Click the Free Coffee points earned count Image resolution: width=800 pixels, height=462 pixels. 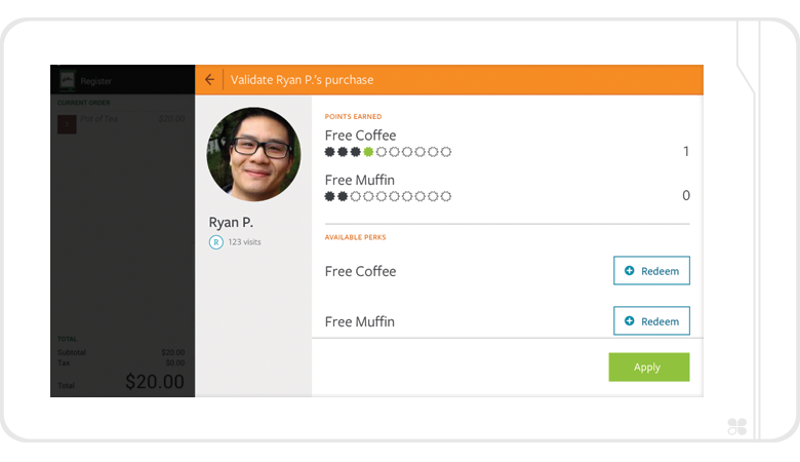[686, 152]
